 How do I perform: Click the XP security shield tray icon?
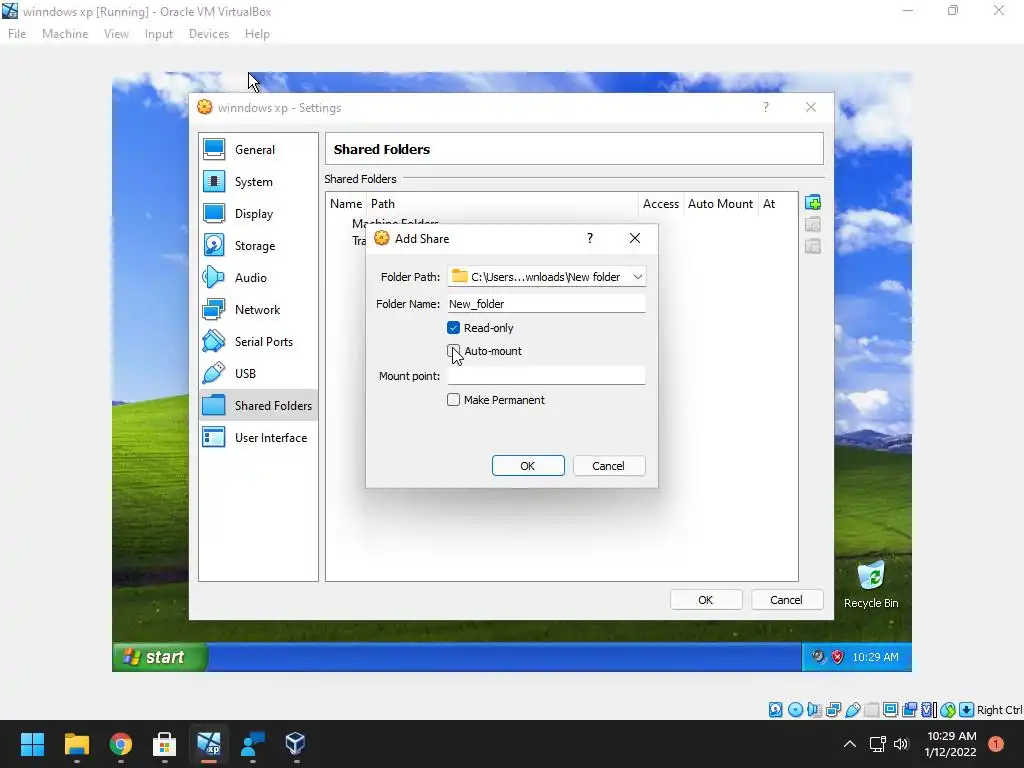(837, 657)
